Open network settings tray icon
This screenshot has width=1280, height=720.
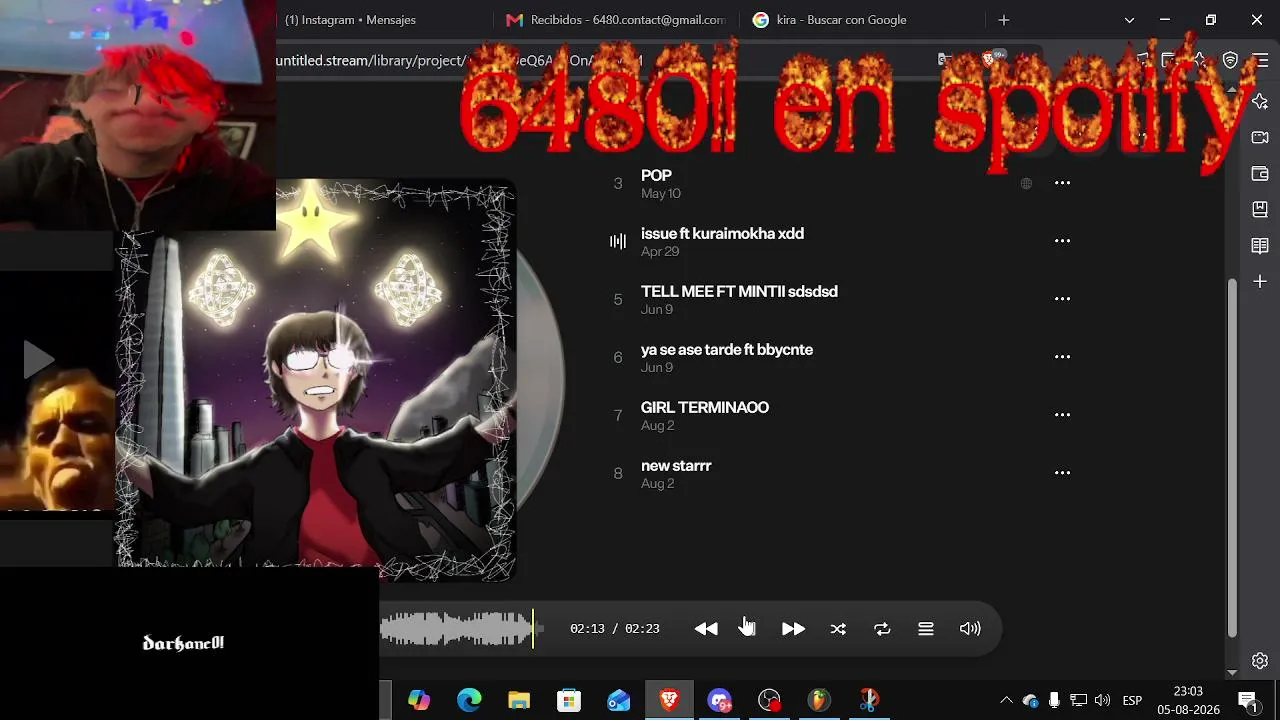click(1078, 700)
